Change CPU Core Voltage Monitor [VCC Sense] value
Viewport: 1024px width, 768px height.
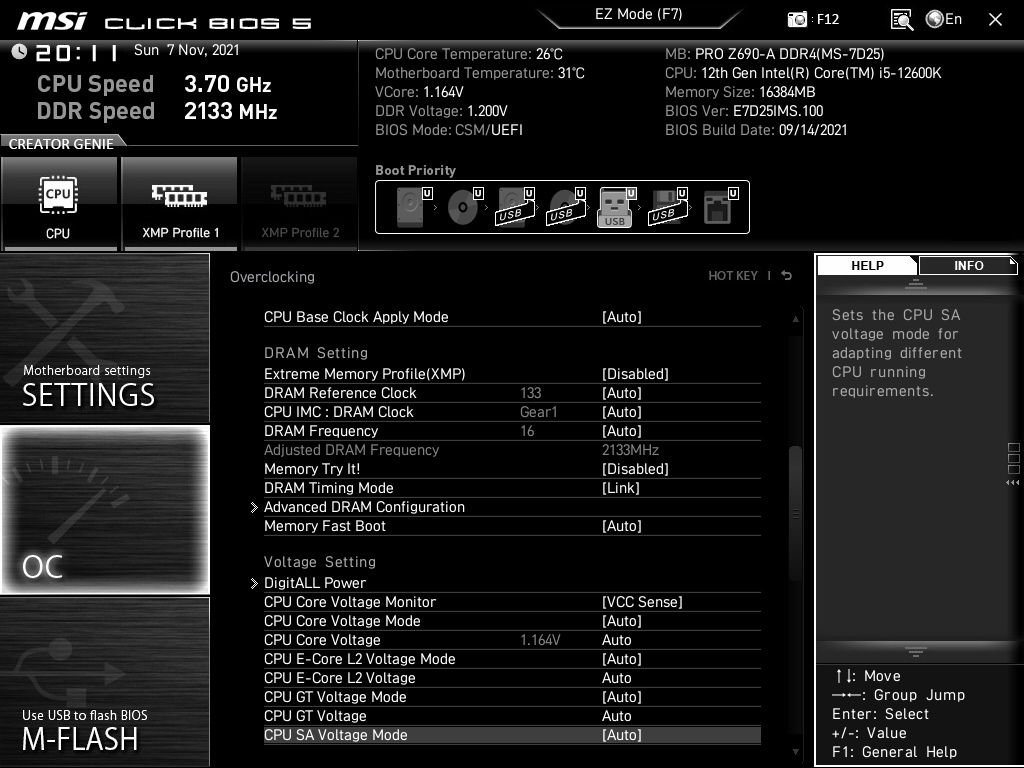[x=512, y=601]
